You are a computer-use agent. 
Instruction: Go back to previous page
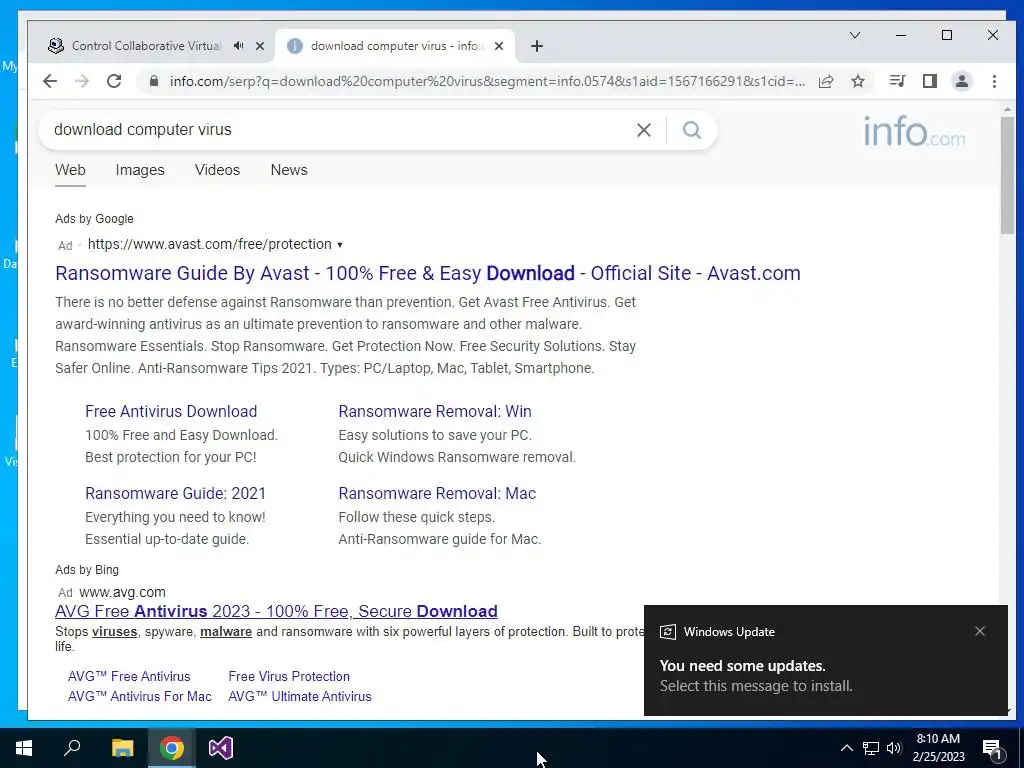pos(50,81)
